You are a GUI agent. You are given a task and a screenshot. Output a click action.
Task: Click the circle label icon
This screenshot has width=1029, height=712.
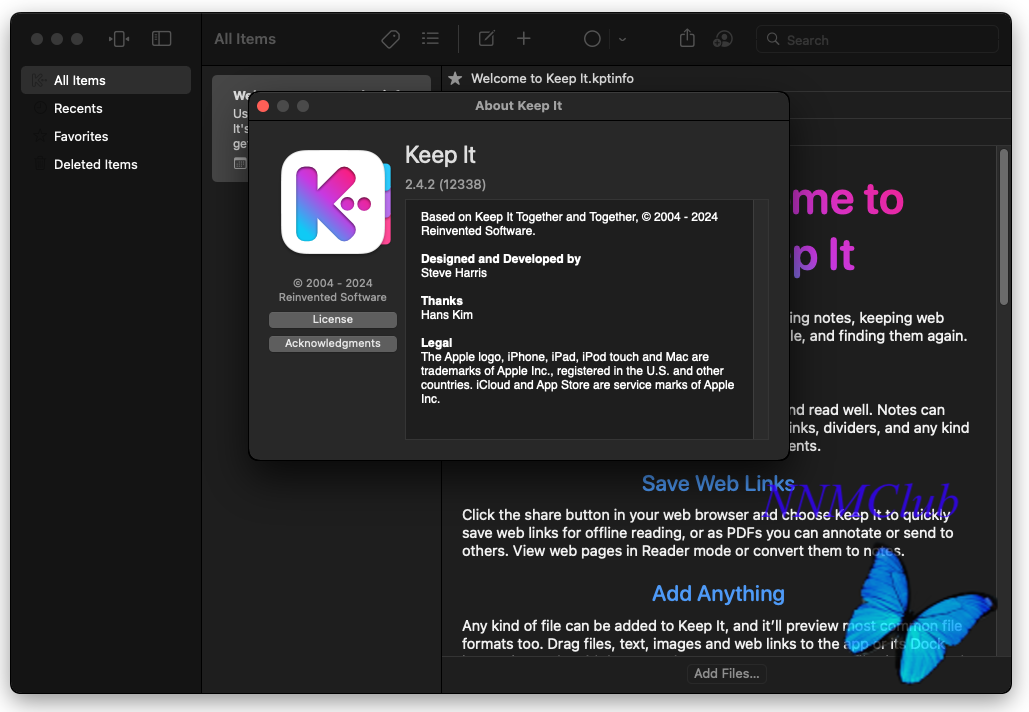click(x=592, y=39)
